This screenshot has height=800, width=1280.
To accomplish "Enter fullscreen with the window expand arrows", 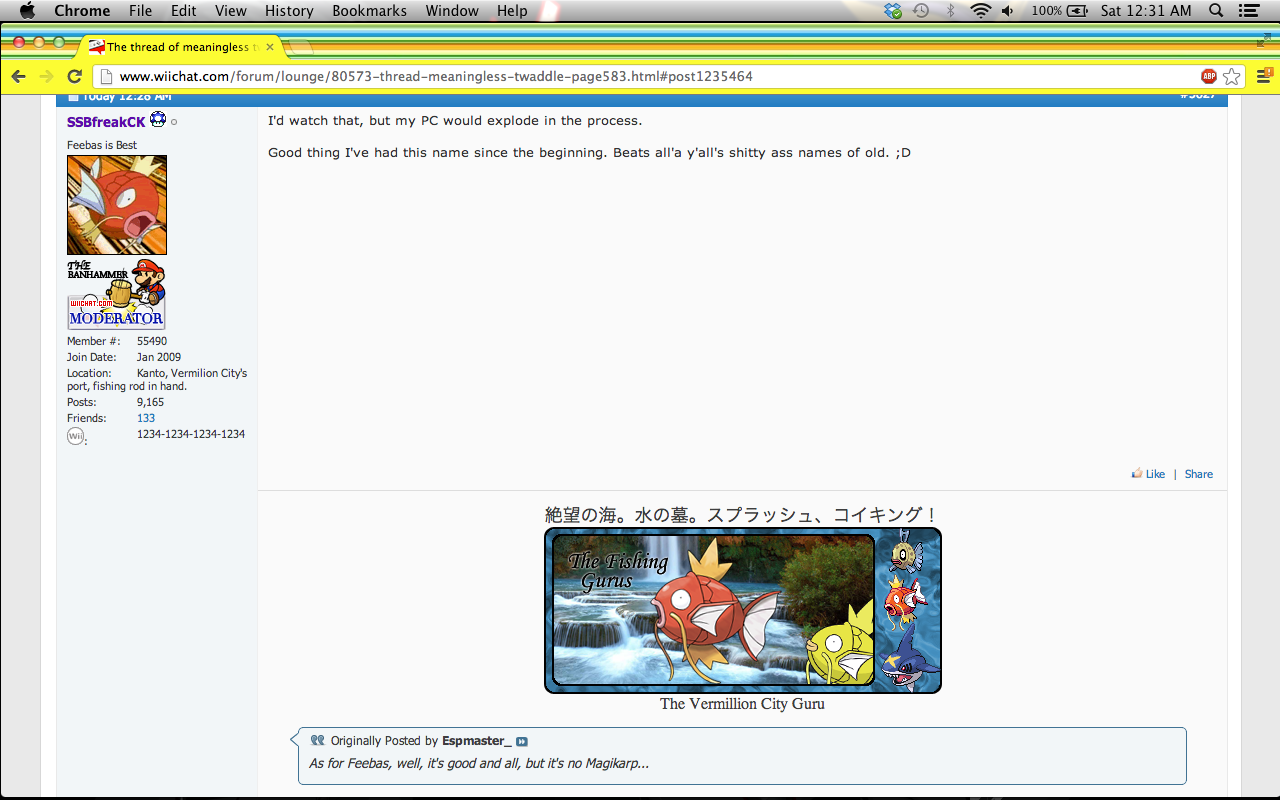I will pyautogui.click(x=1266, y=40).
